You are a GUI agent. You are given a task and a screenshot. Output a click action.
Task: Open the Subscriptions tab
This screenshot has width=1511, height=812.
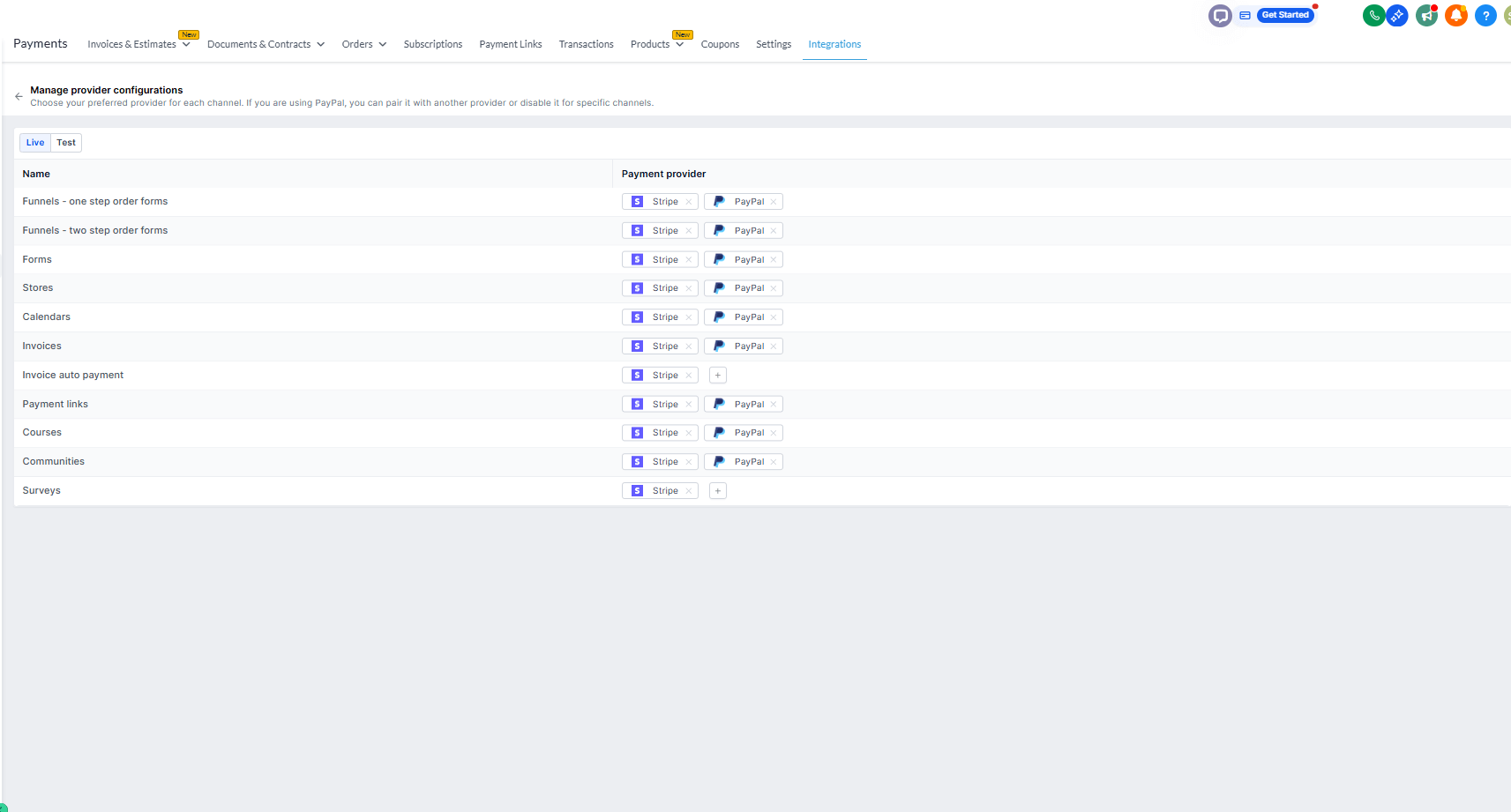(433, 44)
